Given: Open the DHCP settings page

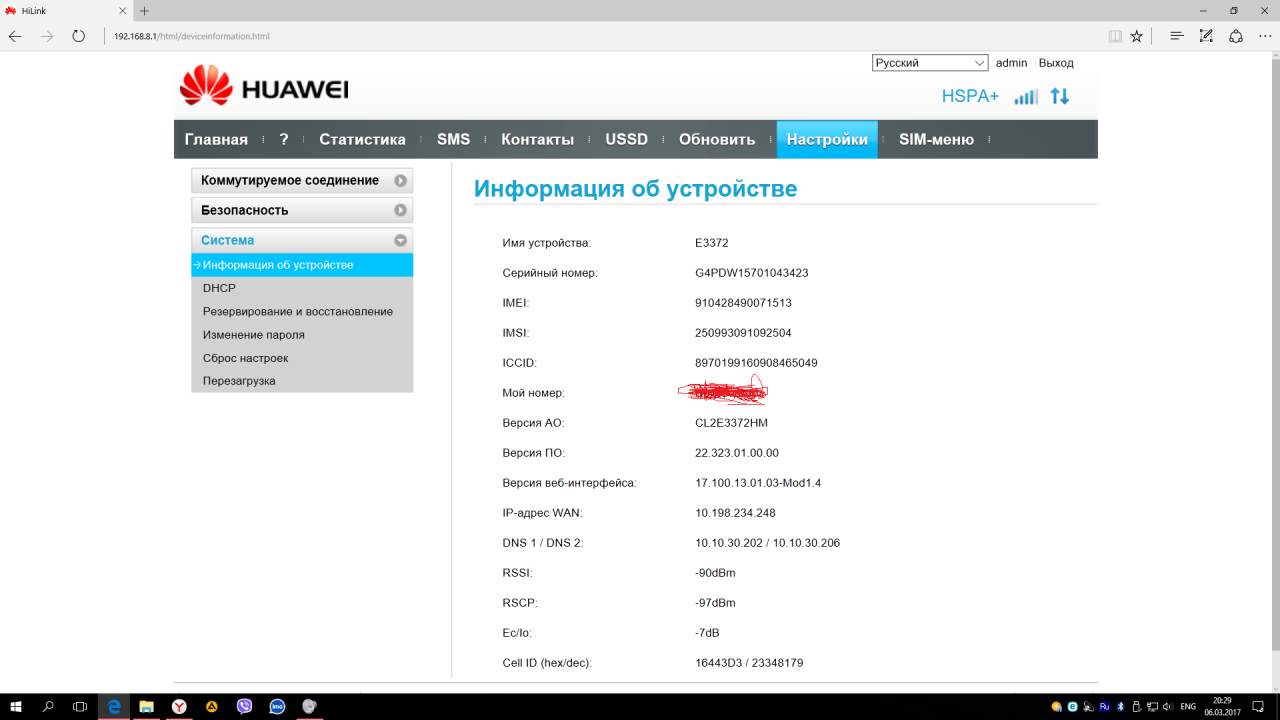Looking at the screenshot, I should coord(219,288).
